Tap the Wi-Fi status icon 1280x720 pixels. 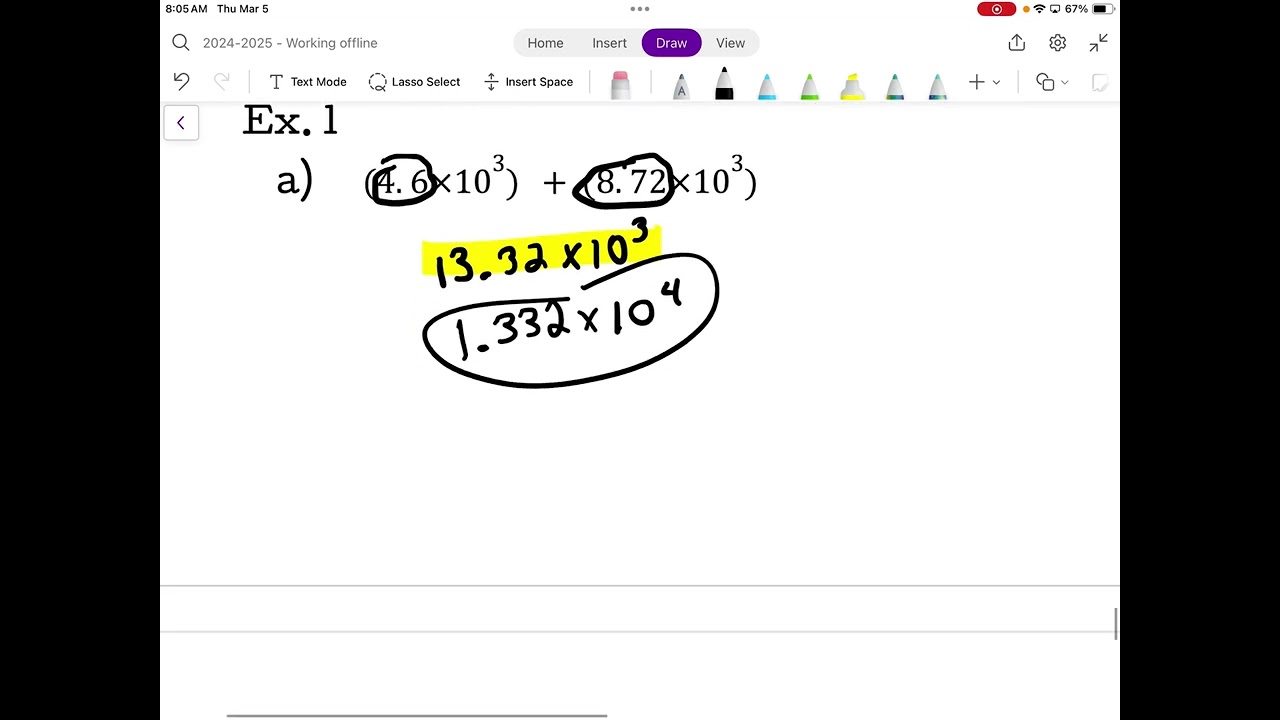tap(1039, 9)
